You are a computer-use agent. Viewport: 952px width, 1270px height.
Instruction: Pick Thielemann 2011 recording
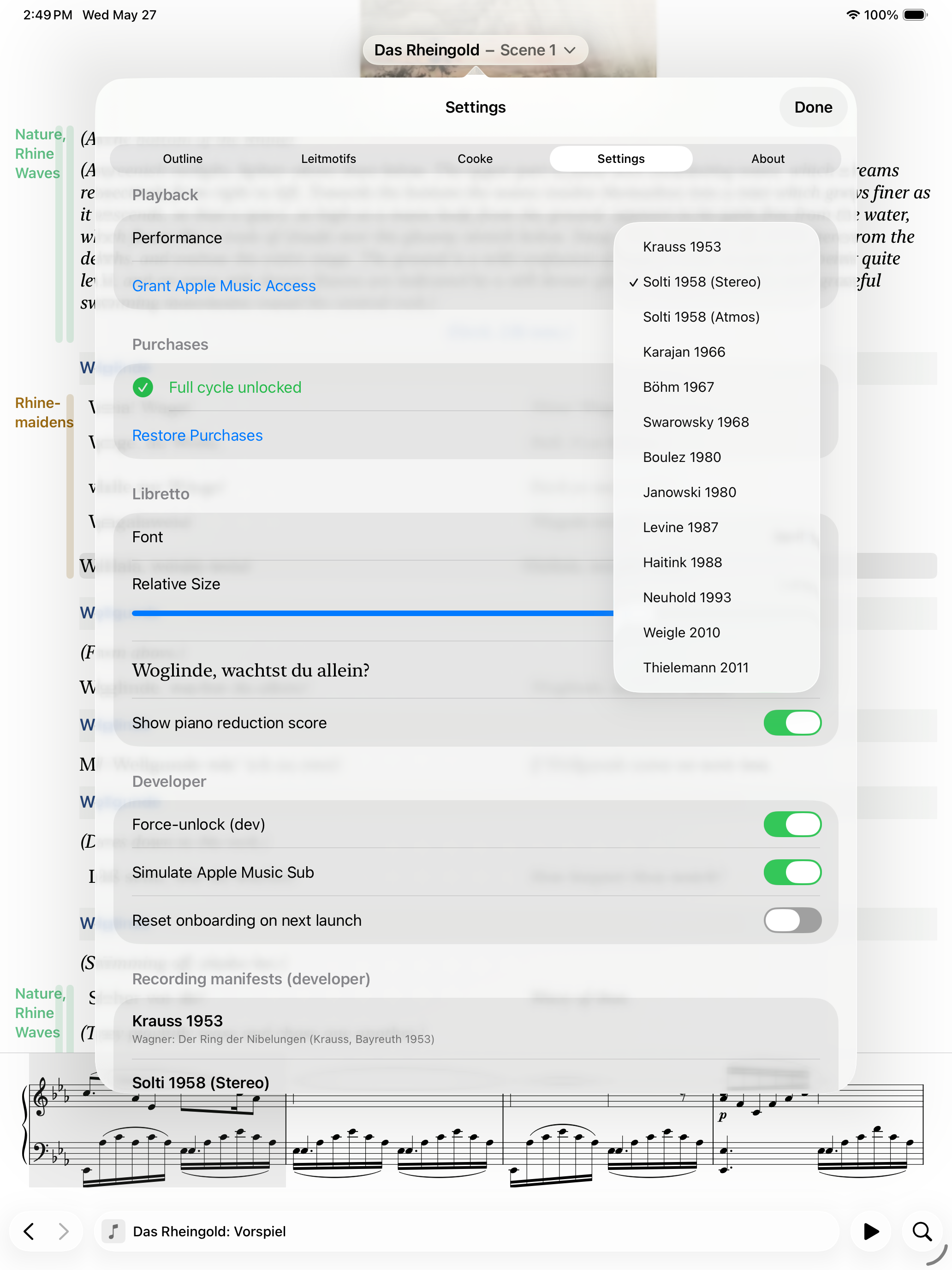pos(716,667)
